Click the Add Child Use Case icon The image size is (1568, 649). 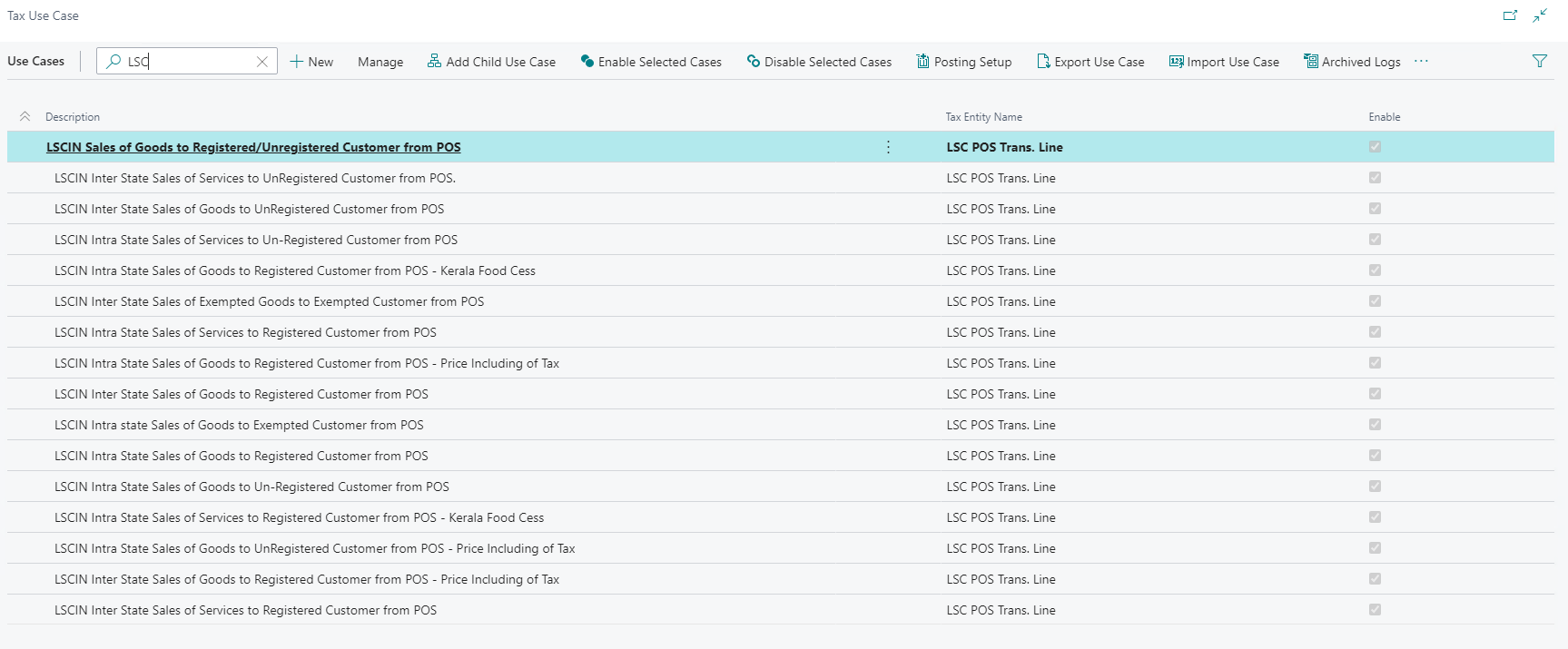click(x=434, y=62)
